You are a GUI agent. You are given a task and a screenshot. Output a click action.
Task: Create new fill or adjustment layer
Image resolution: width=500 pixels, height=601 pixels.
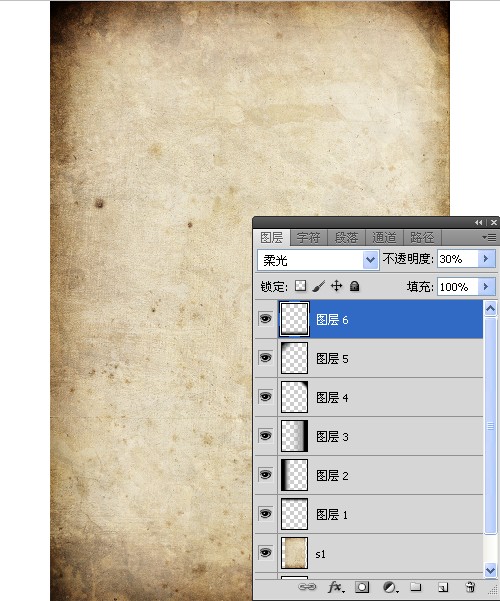390,587
